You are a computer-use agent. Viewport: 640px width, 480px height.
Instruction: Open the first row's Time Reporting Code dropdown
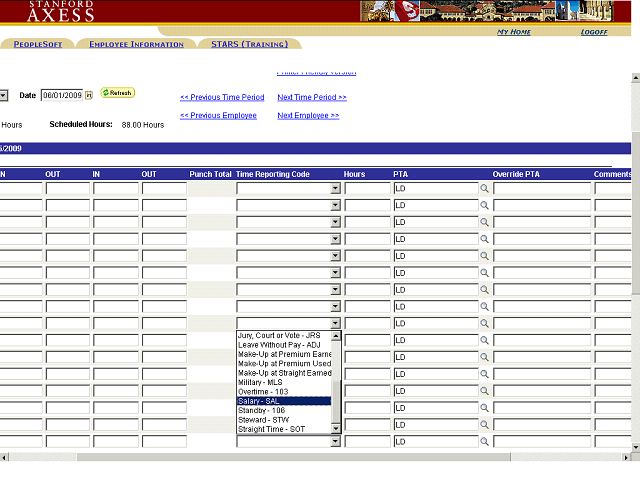[x=335, y=188]
